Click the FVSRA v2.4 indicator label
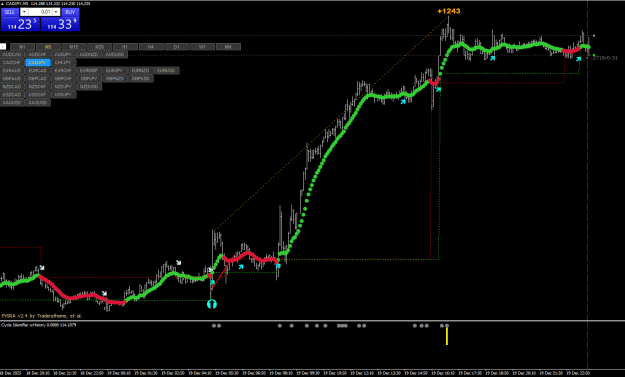 pos(41,316)
